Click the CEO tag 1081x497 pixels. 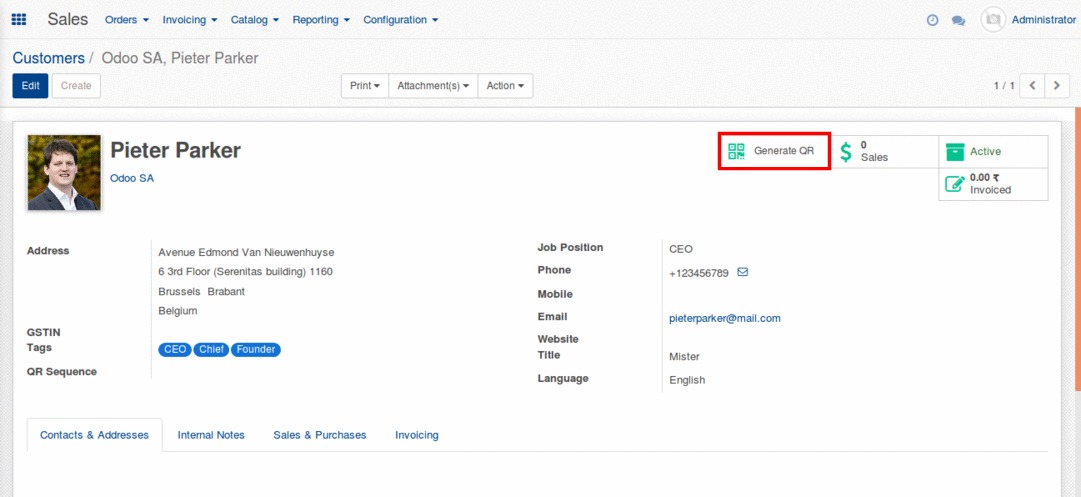pyautogui.click(x=175, y=349)
